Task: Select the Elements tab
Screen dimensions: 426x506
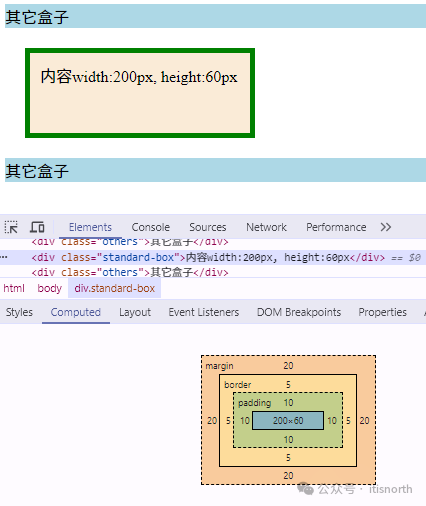Action: coord(90,227)
